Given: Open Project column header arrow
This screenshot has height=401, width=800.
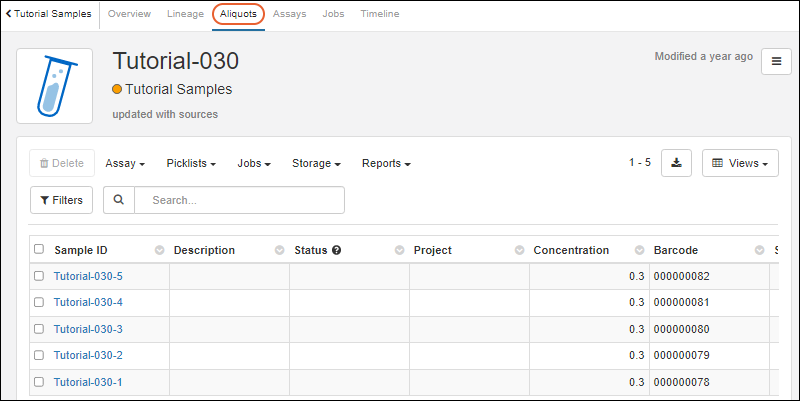Looking at the screenshot, I should click(519, 250).
